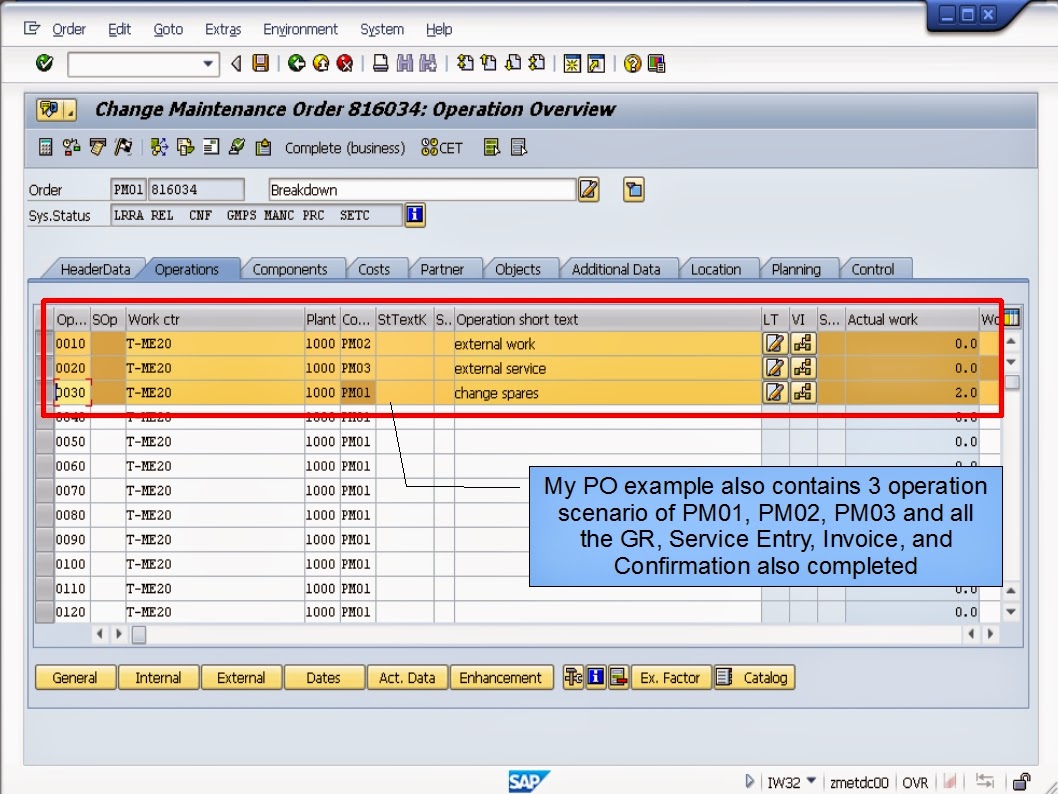Switch to the Additional Data tab
The image size is (1058, 794).
(616, 269)
